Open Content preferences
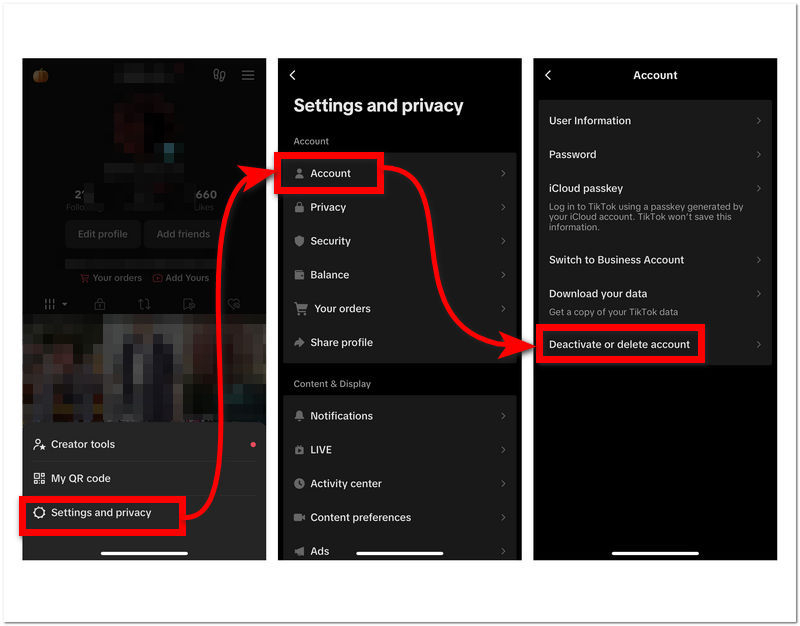 pos(399,517)
